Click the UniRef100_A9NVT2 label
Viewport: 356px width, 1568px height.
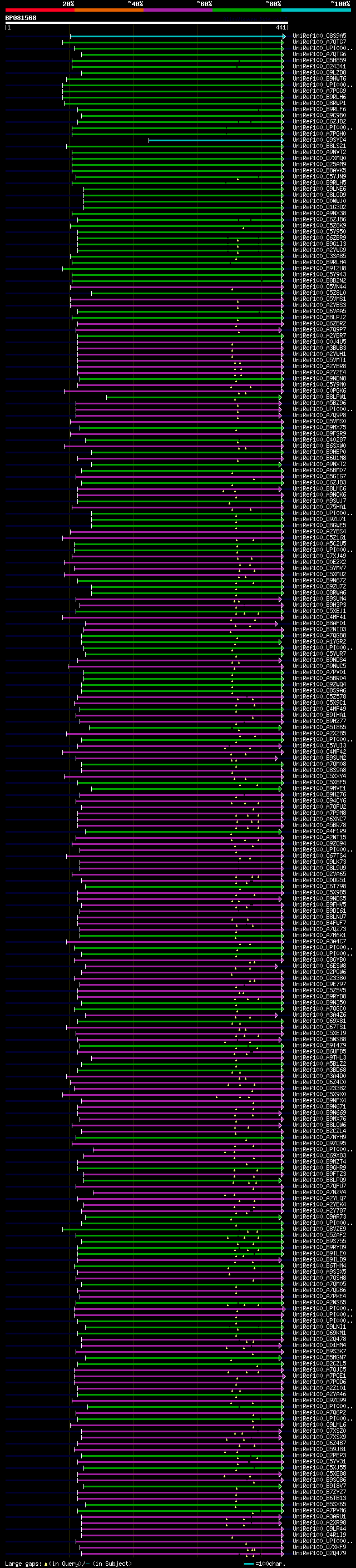pyautogui.click(x=319, y=152)
